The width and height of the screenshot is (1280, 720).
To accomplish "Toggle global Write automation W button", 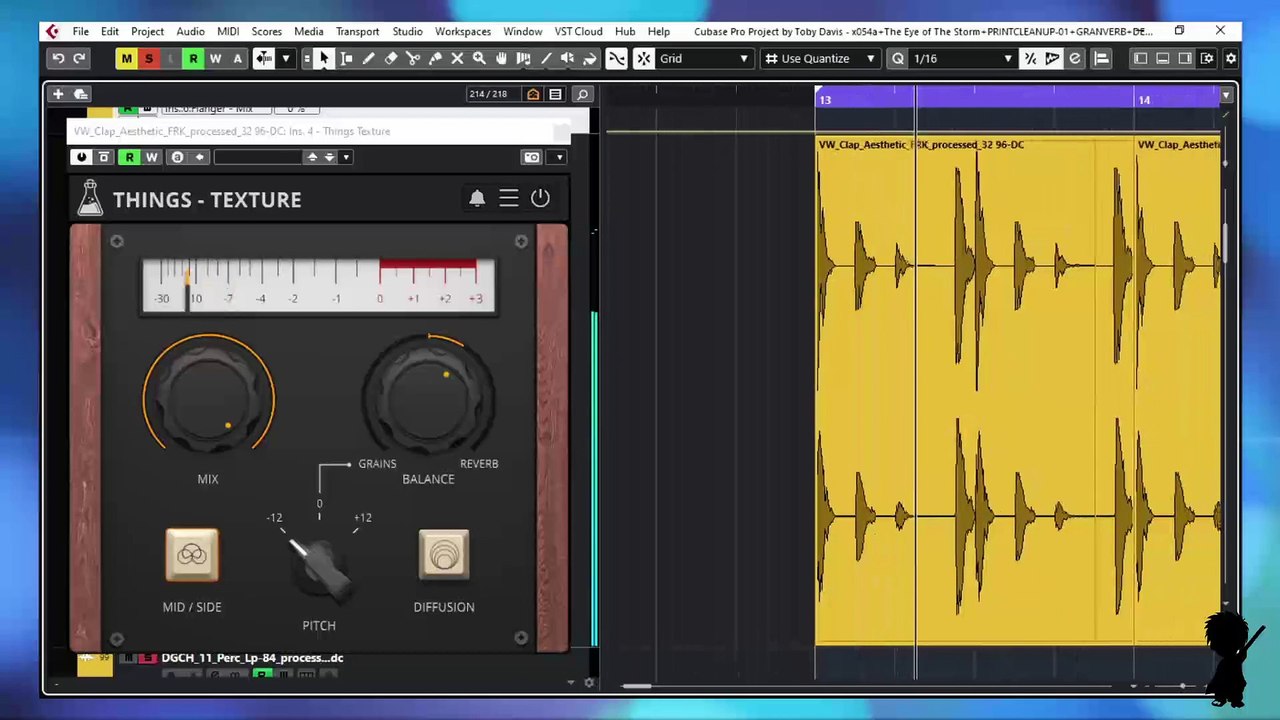I will click(x=215, y=59).
